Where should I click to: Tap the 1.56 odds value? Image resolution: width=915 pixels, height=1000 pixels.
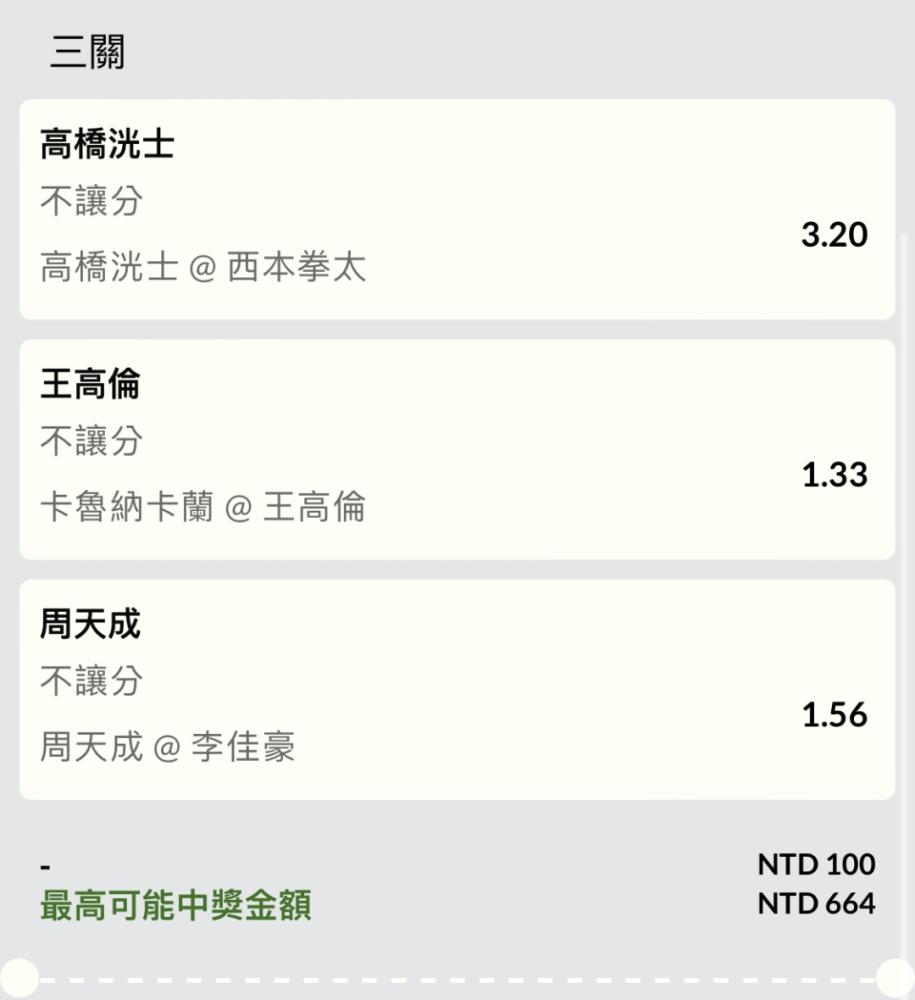click(x=834, y=715)
